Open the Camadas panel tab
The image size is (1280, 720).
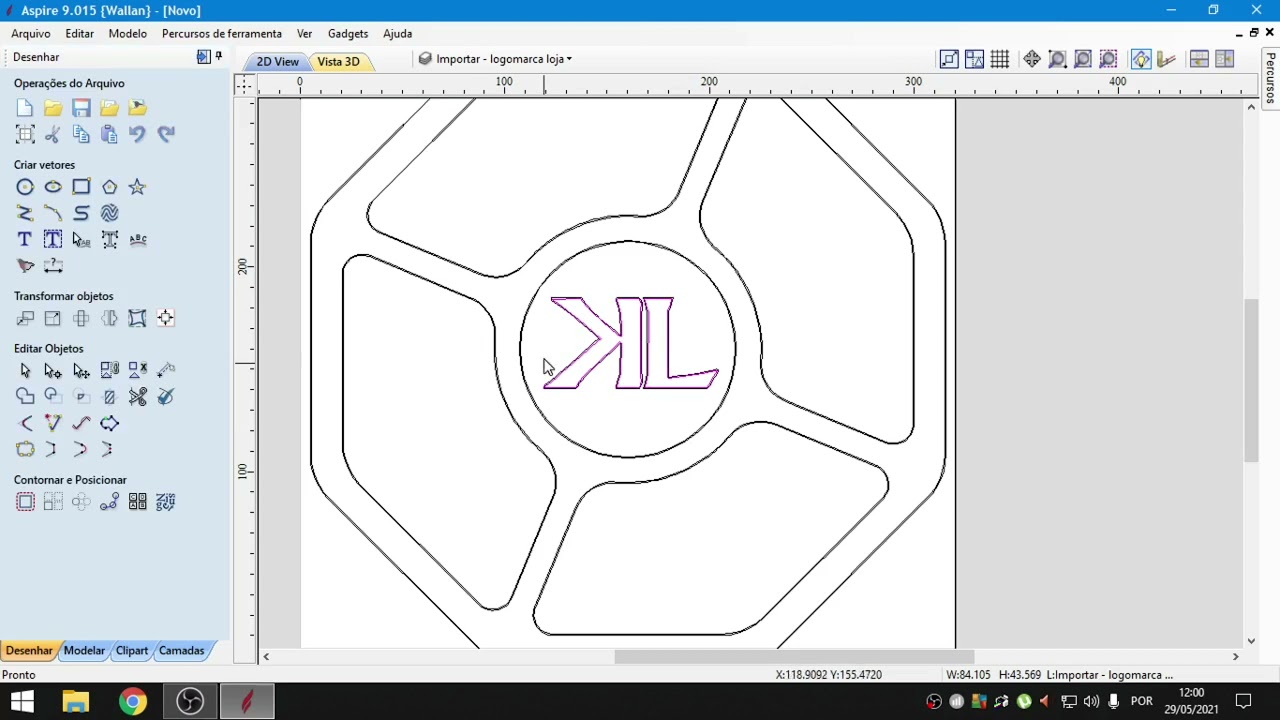point(181,650)
